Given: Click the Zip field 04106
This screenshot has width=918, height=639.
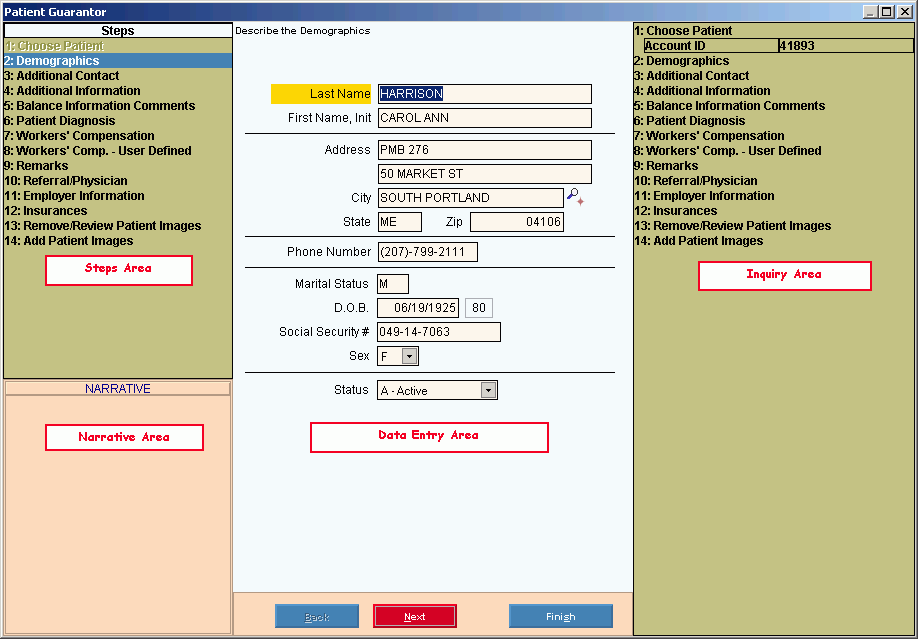Looking at the screenshot, I should pyautogui.click(x=517, y=222).
